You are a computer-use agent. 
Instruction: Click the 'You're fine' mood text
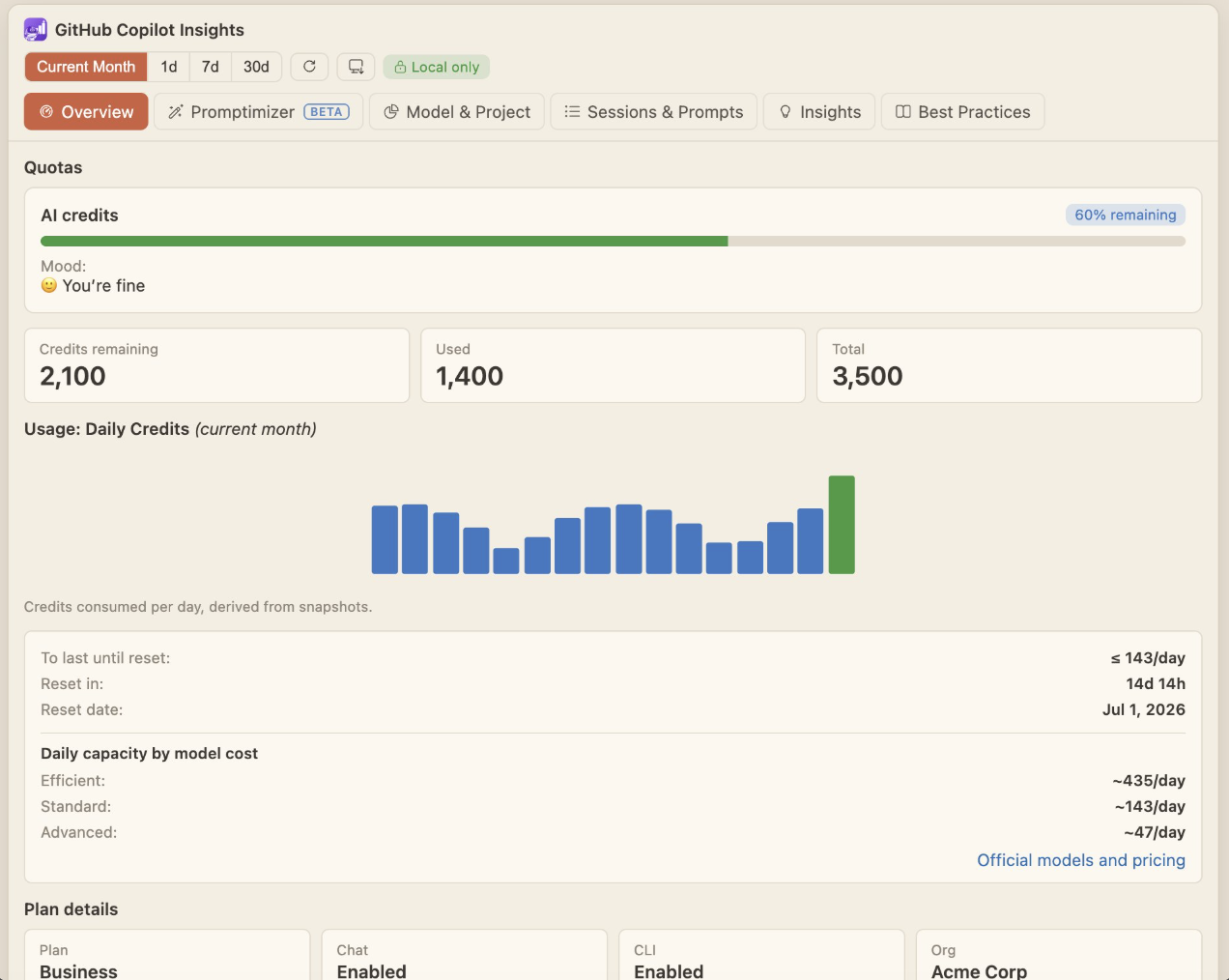coord(103,286)
